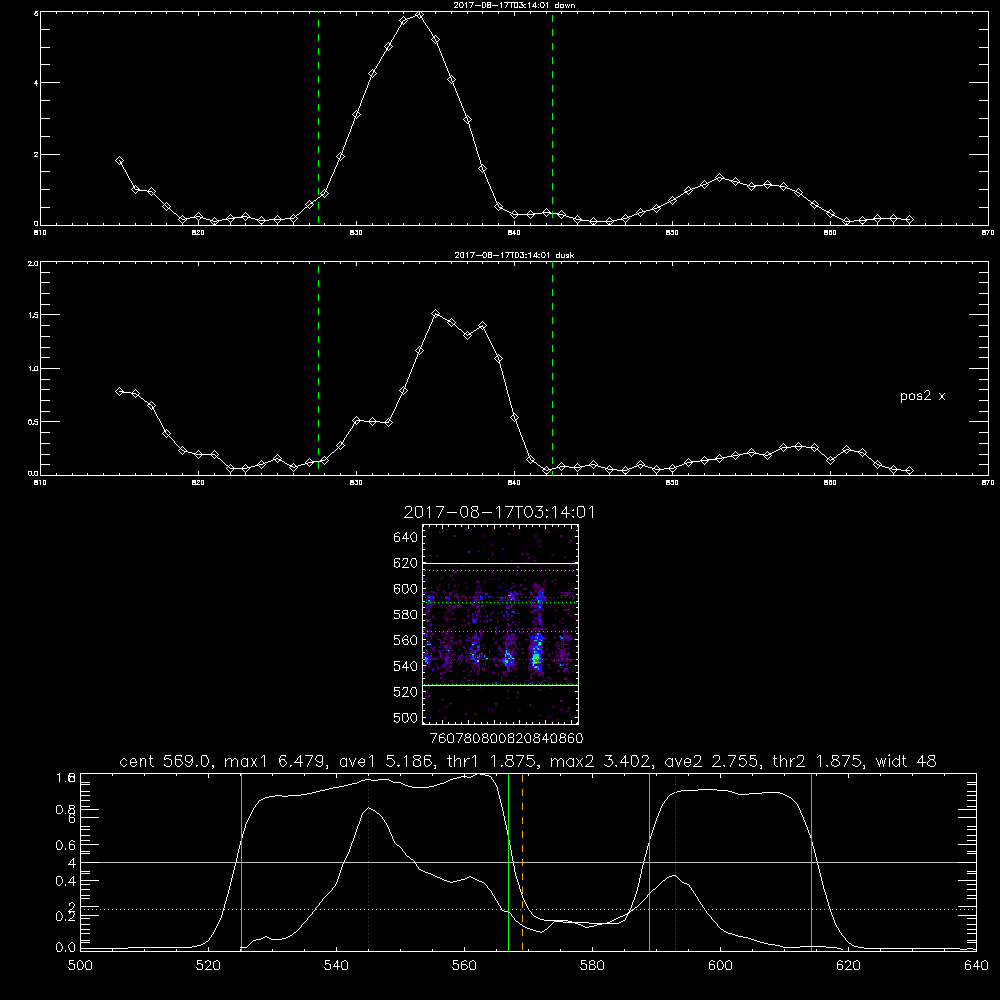Click the dusk plot y-axis label '2.0'
Screen dimensions: 1000x1000
[33, 263]
